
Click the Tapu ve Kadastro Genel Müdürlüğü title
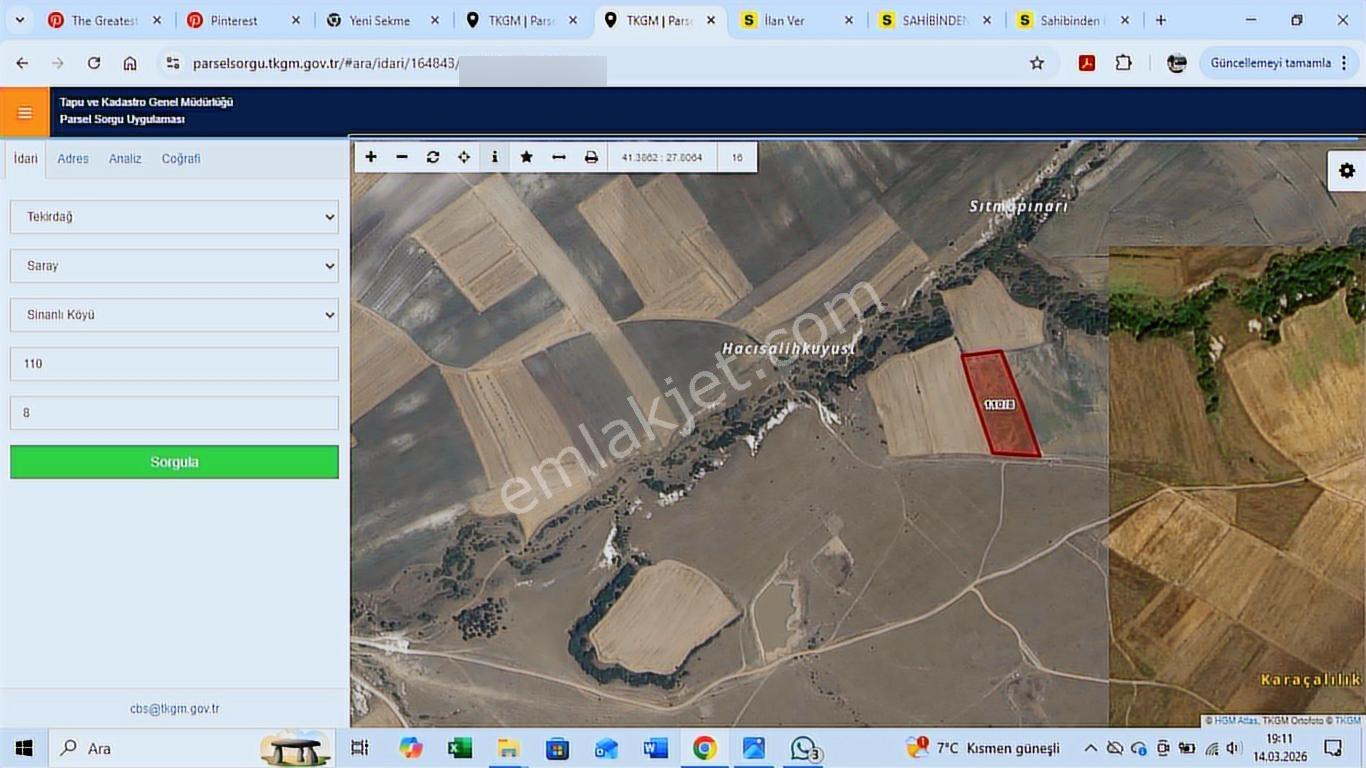coord(146,102)
